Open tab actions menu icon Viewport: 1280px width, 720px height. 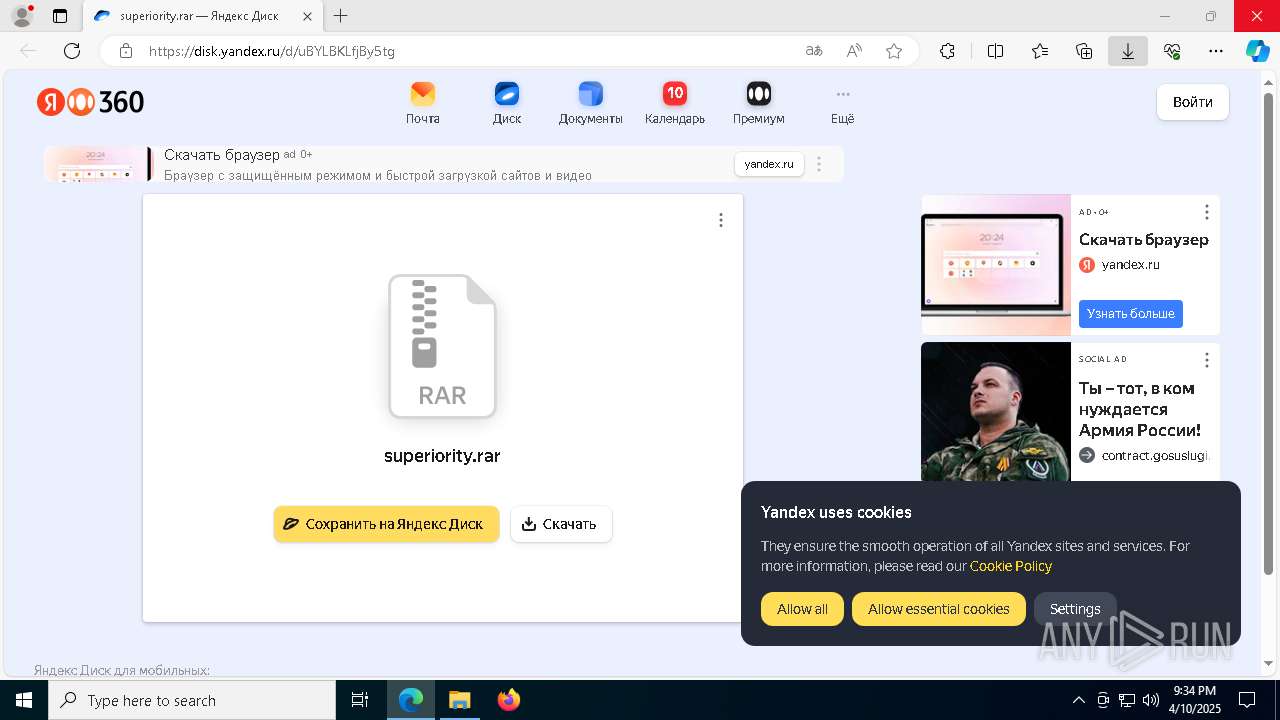pos(60,16)
